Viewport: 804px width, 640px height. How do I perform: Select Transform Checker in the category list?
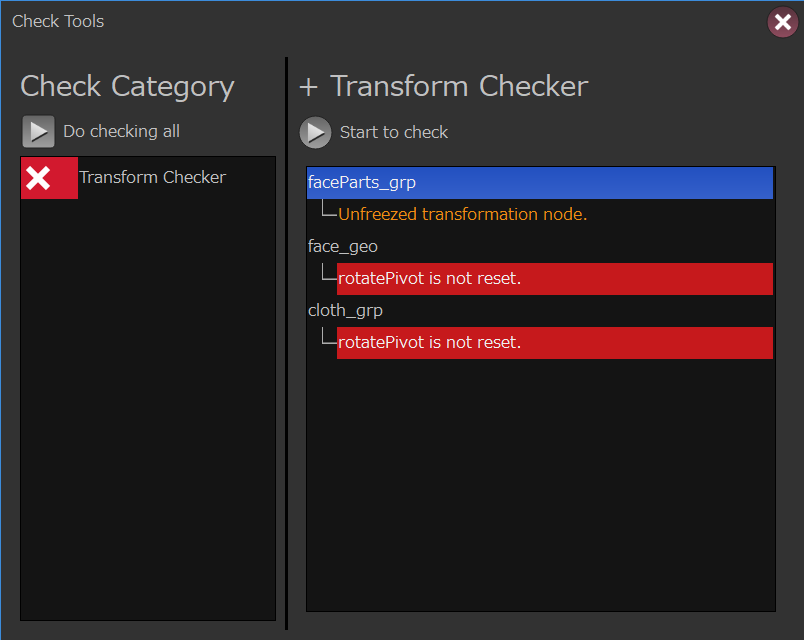pos(152,178)
